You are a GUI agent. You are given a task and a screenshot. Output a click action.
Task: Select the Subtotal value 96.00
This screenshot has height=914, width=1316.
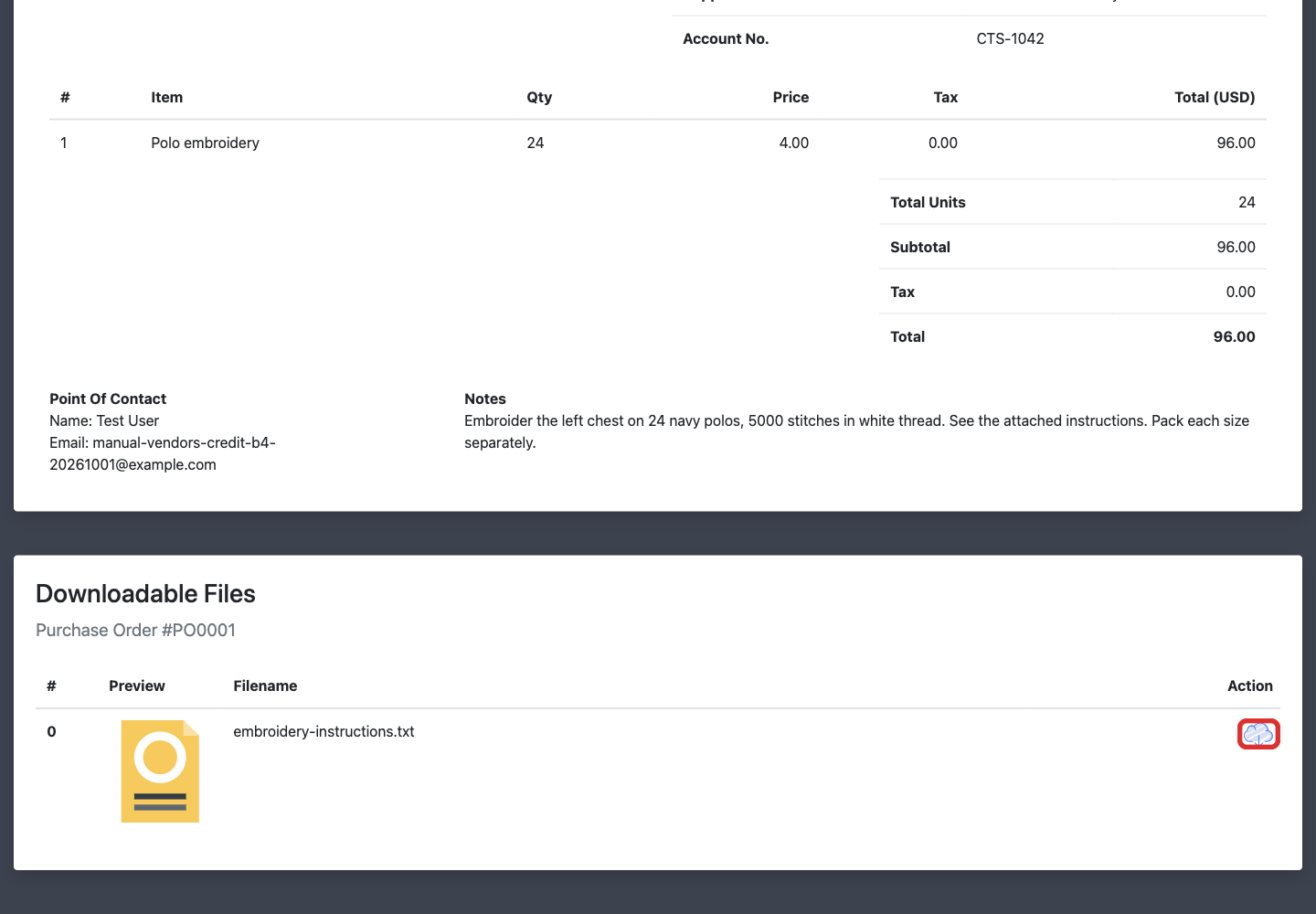click(x=1236, y=247)
